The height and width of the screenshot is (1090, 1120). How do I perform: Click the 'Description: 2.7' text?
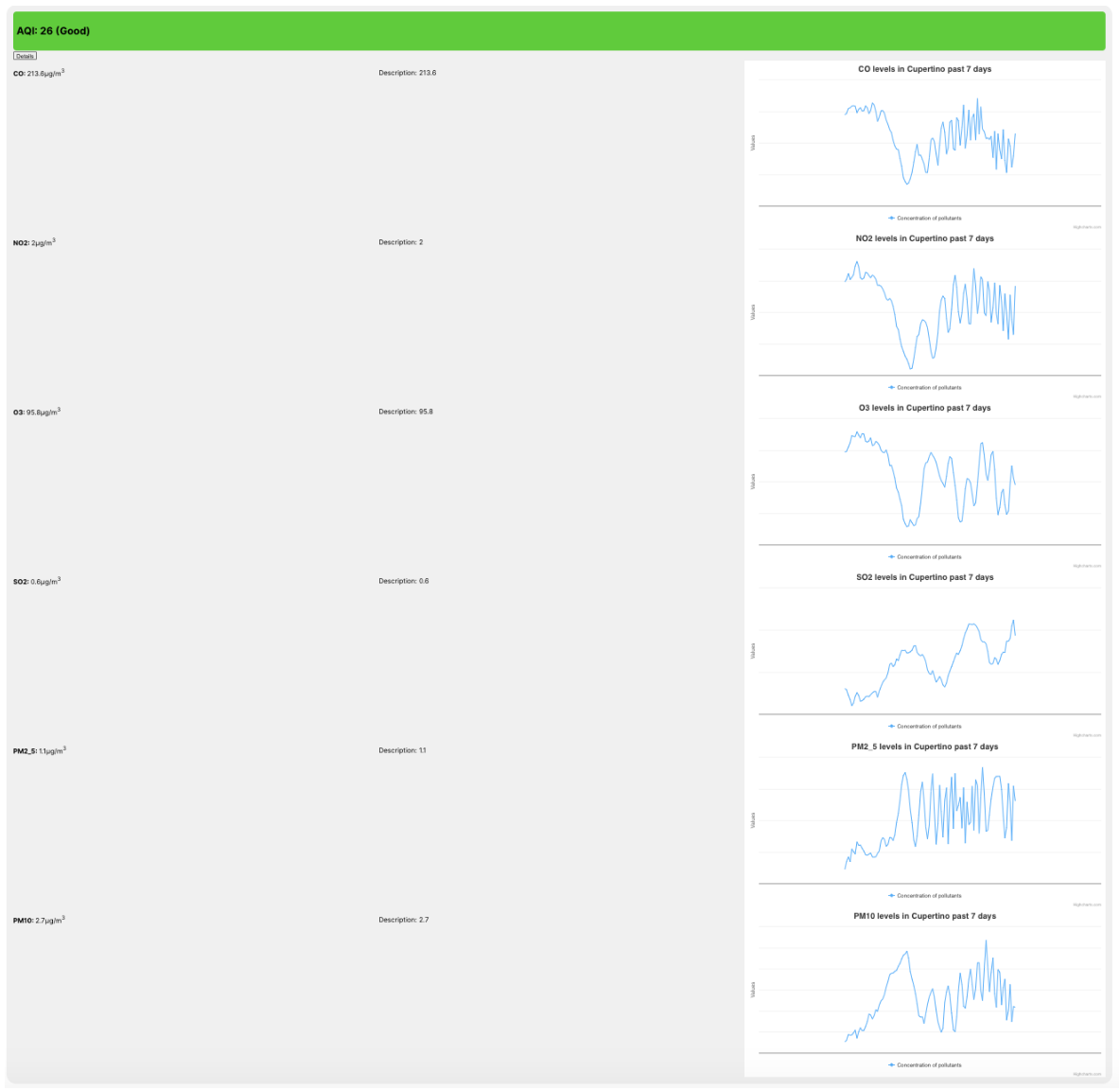[404, 920]
